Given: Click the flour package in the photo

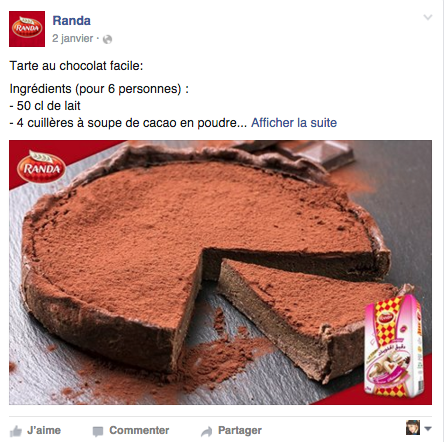Looking at the screenshot, I should [x=393, y=341].
